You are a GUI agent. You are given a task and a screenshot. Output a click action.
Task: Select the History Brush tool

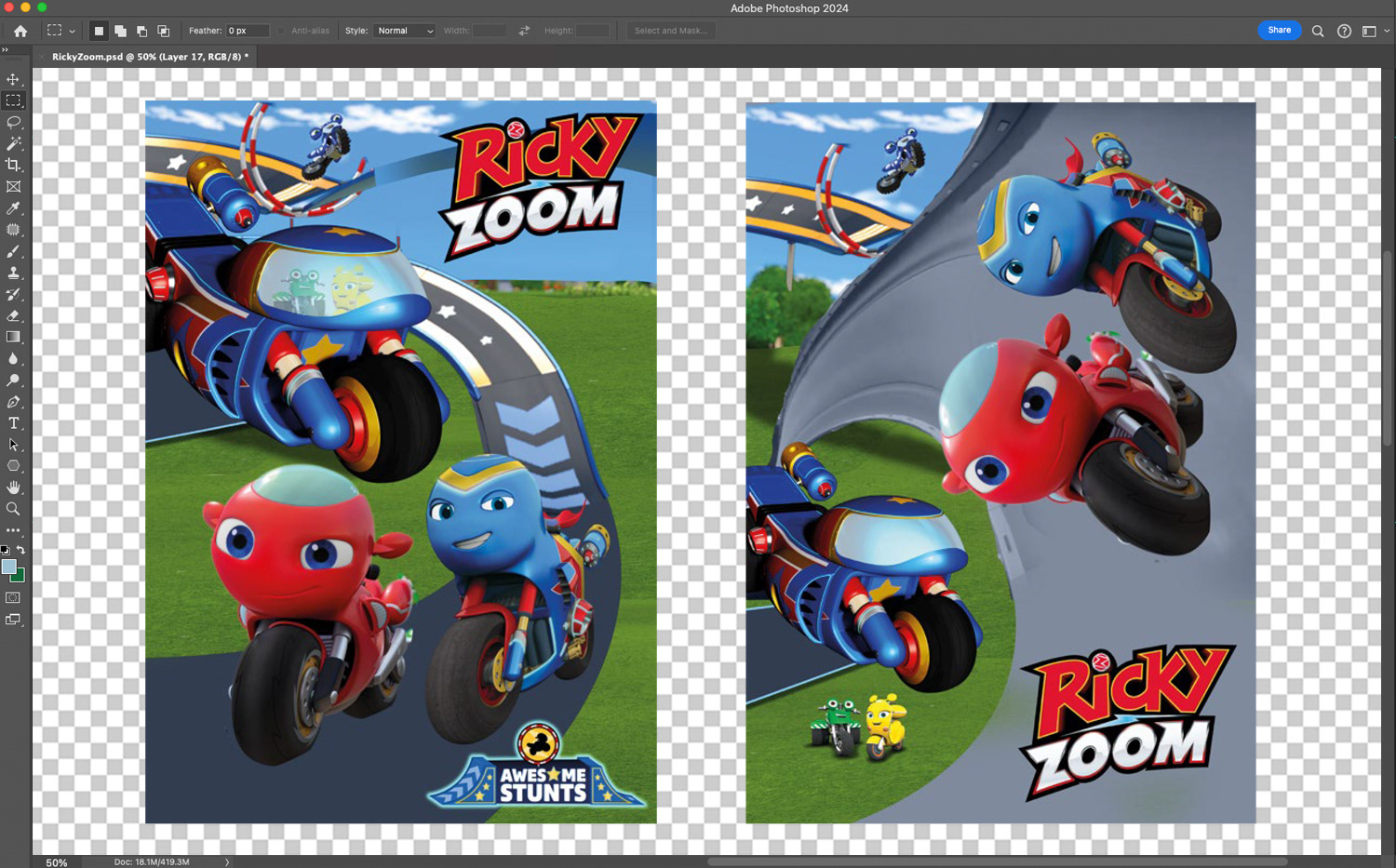pyautogui.click(x=13, y=294)
